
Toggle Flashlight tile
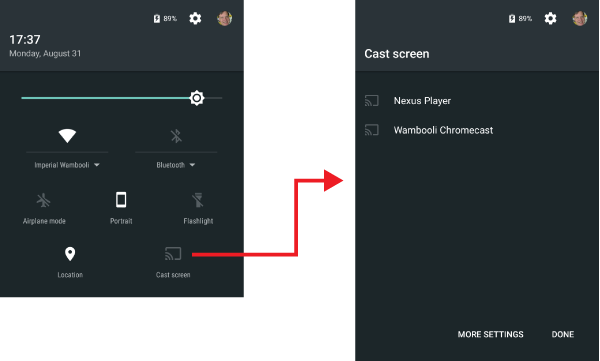[198, 208]
